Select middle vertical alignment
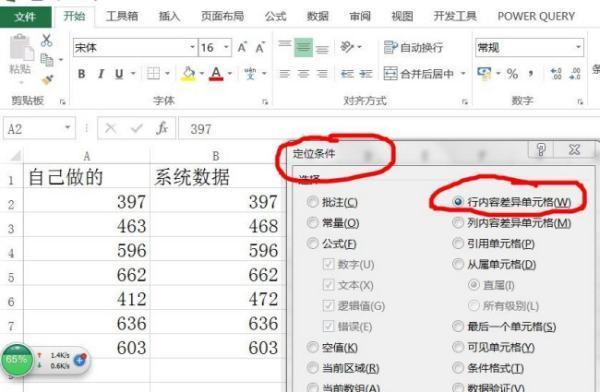600x392 pixels. coord(303,47)
